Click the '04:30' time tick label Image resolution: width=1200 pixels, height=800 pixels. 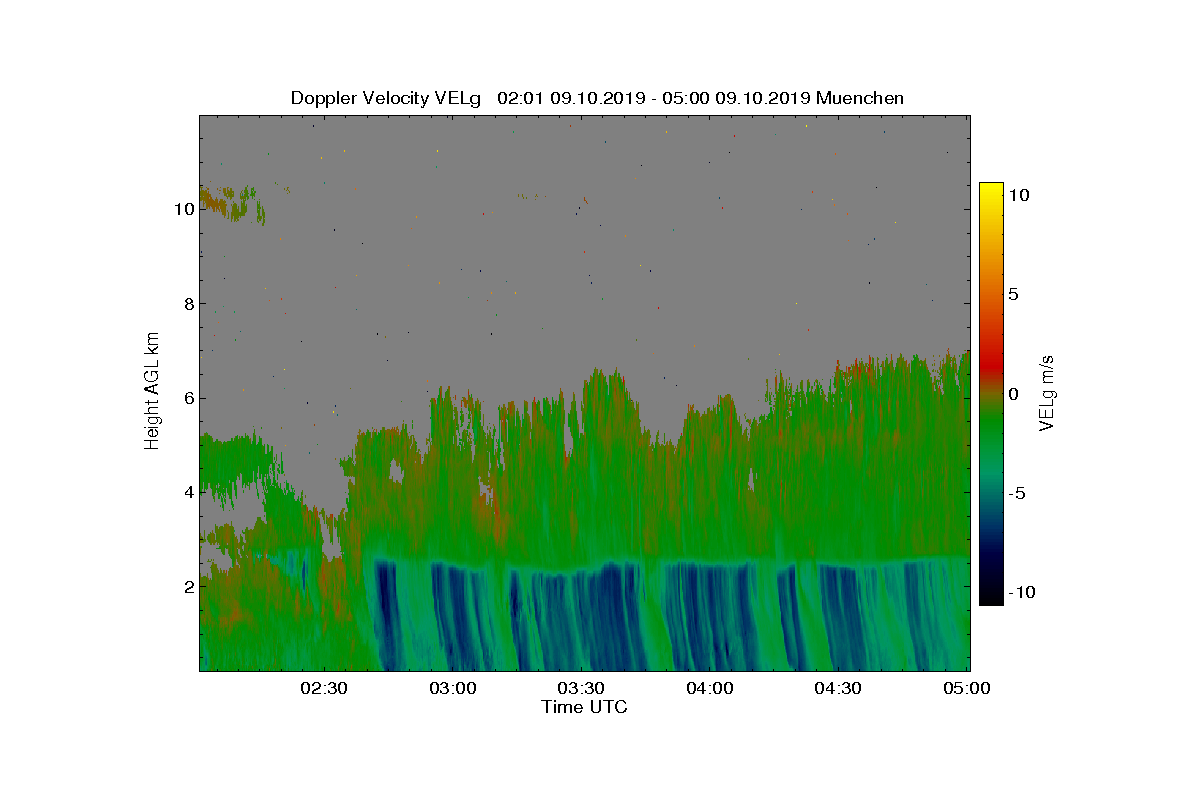tap(839, 689)
